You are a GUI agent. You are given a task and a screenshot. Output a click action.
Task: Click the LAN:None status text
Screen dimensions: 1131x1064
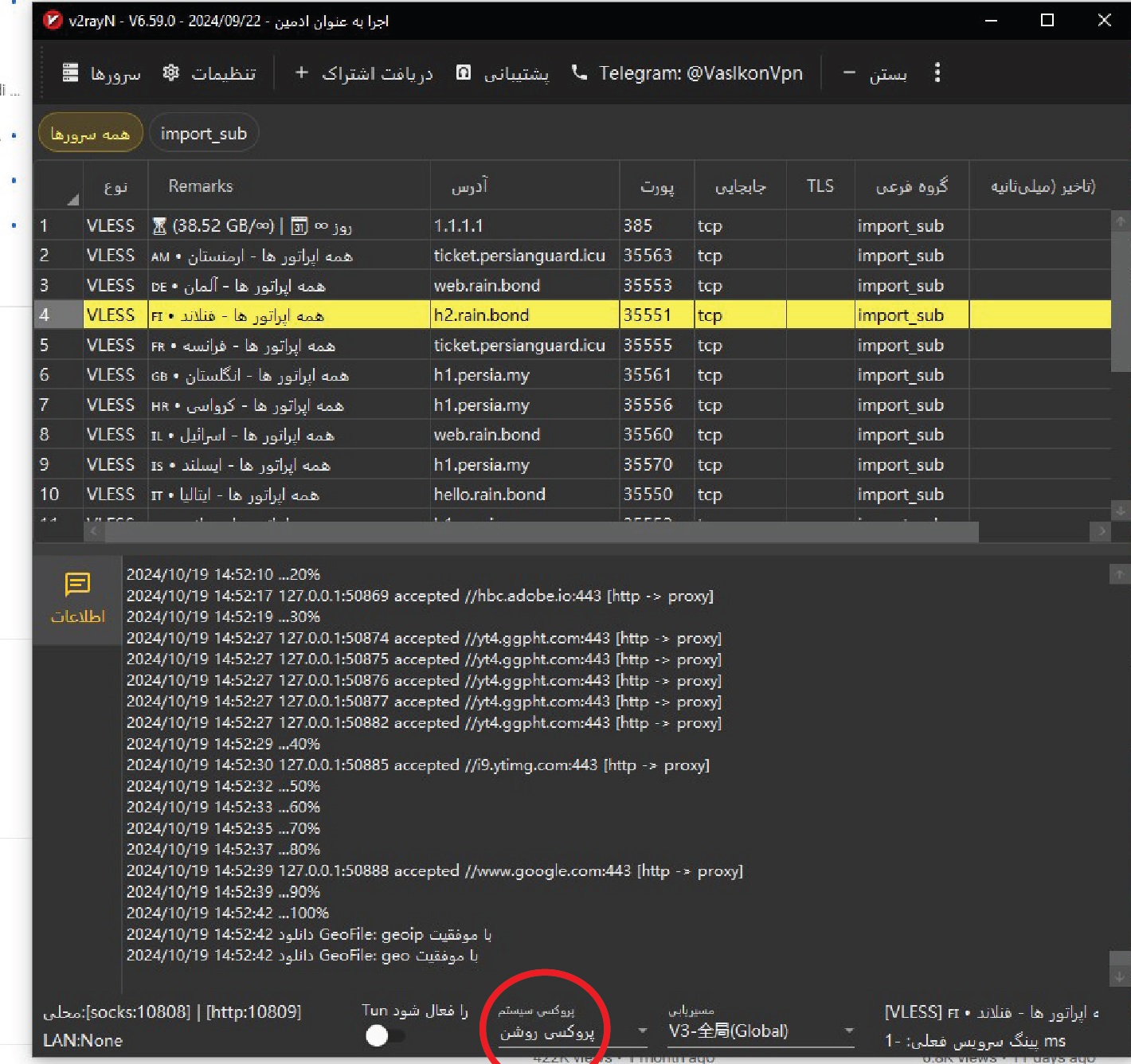coord(83,1040)
